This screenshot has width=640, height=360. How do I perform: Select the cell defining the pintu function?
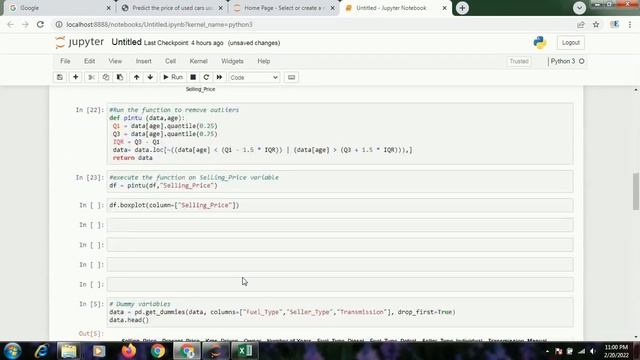click(x=340, y=134)
